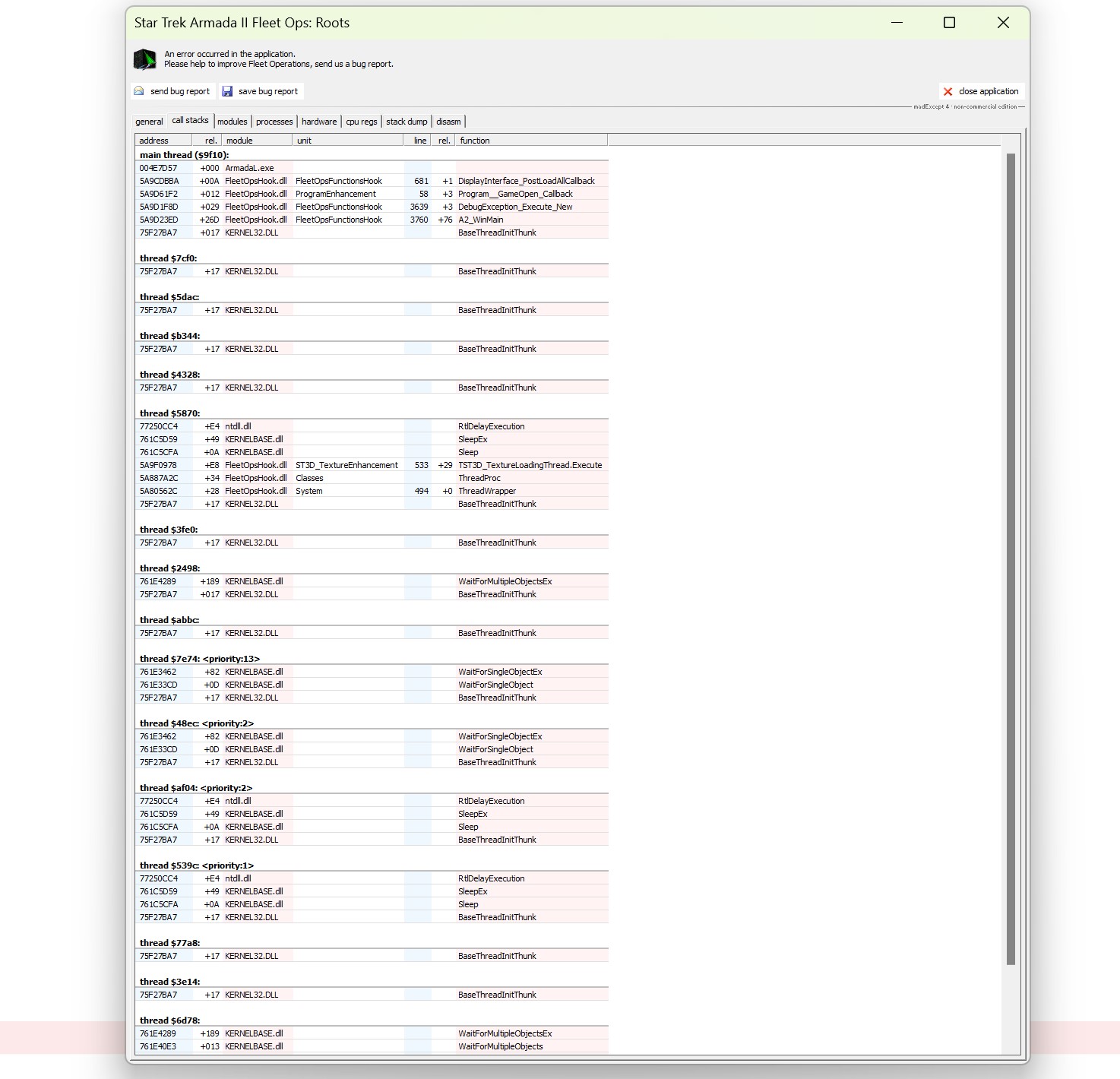Viewport: 1120px width, 1079px height.
Task: Select the ThreadProc function row
Action: pos(372,478)
